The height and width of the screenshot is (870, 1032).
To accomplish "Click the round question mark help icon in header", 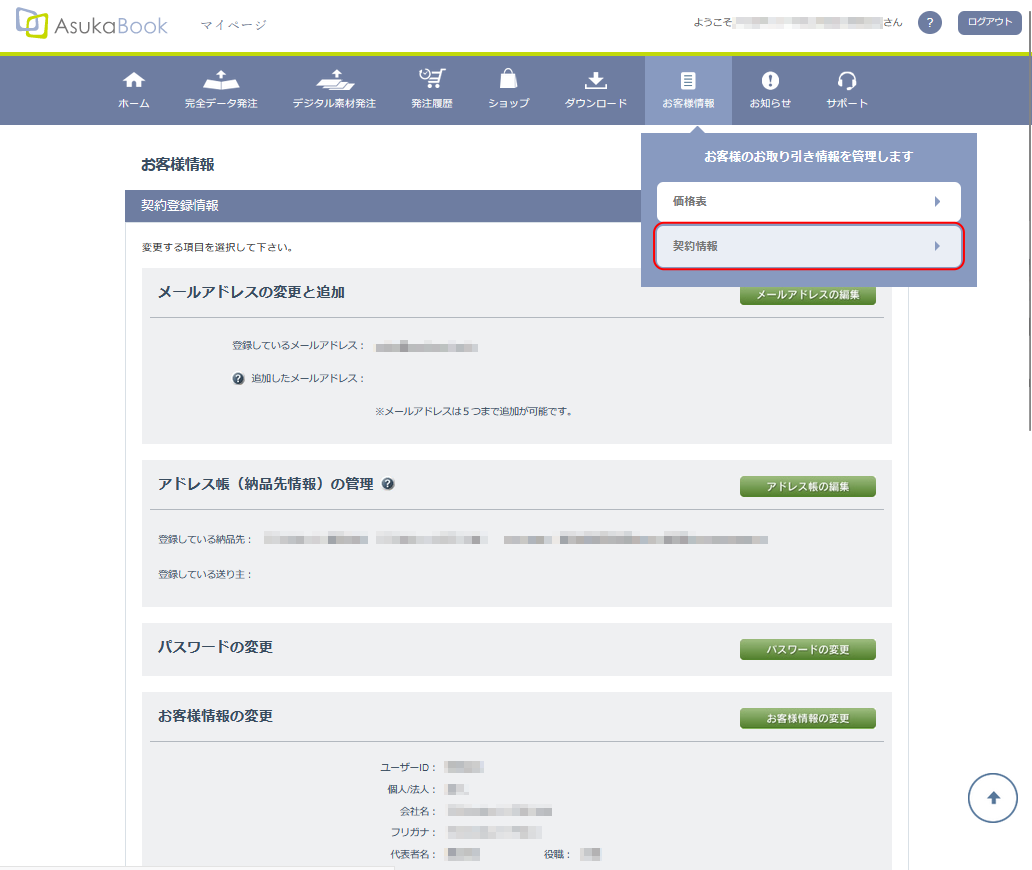I will coord(930,23).
